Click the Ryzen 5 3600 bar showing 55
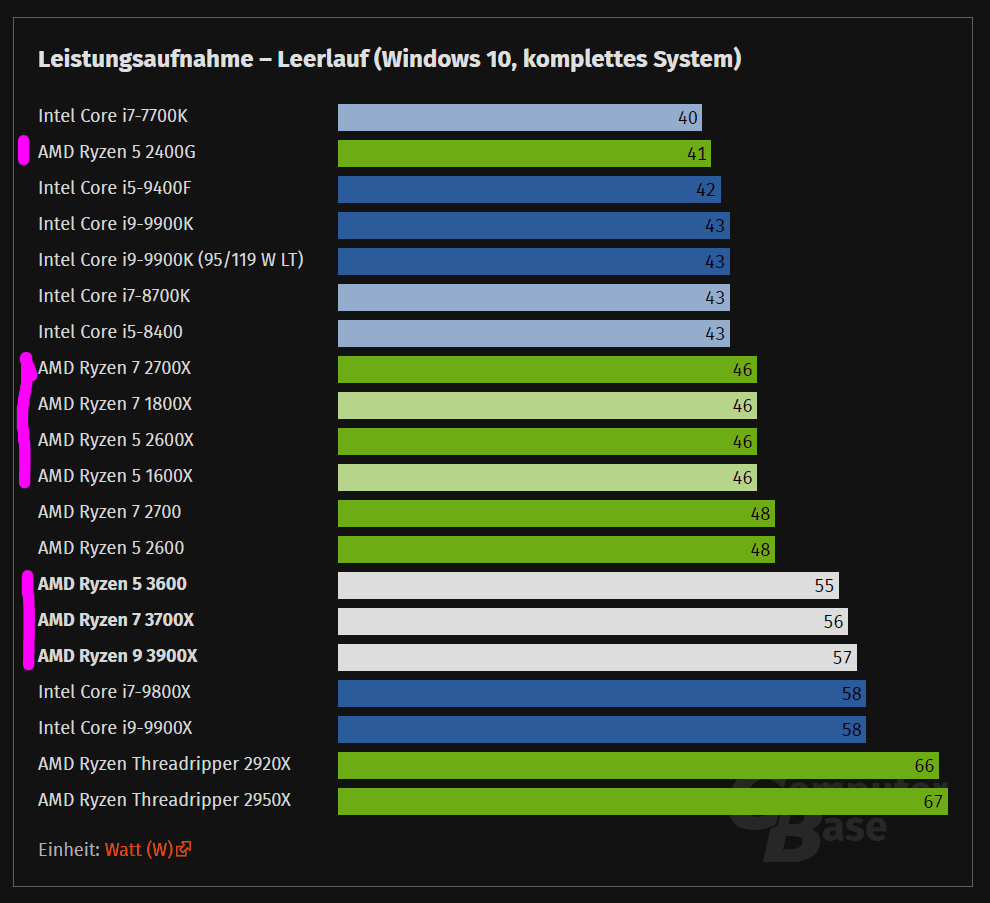 [588, 585]
